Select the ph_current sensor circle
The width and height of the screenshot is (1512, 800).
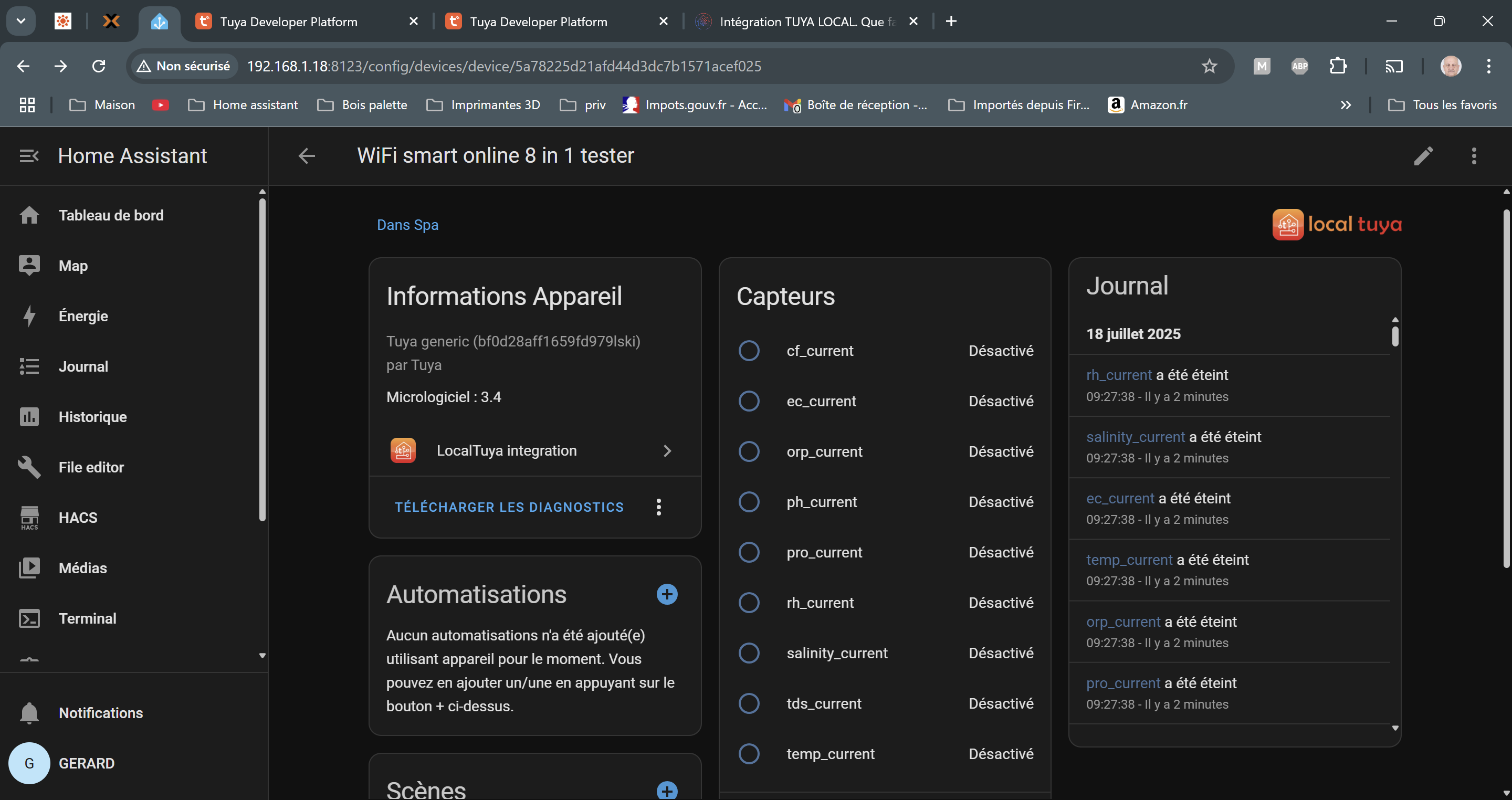[748, 502]
